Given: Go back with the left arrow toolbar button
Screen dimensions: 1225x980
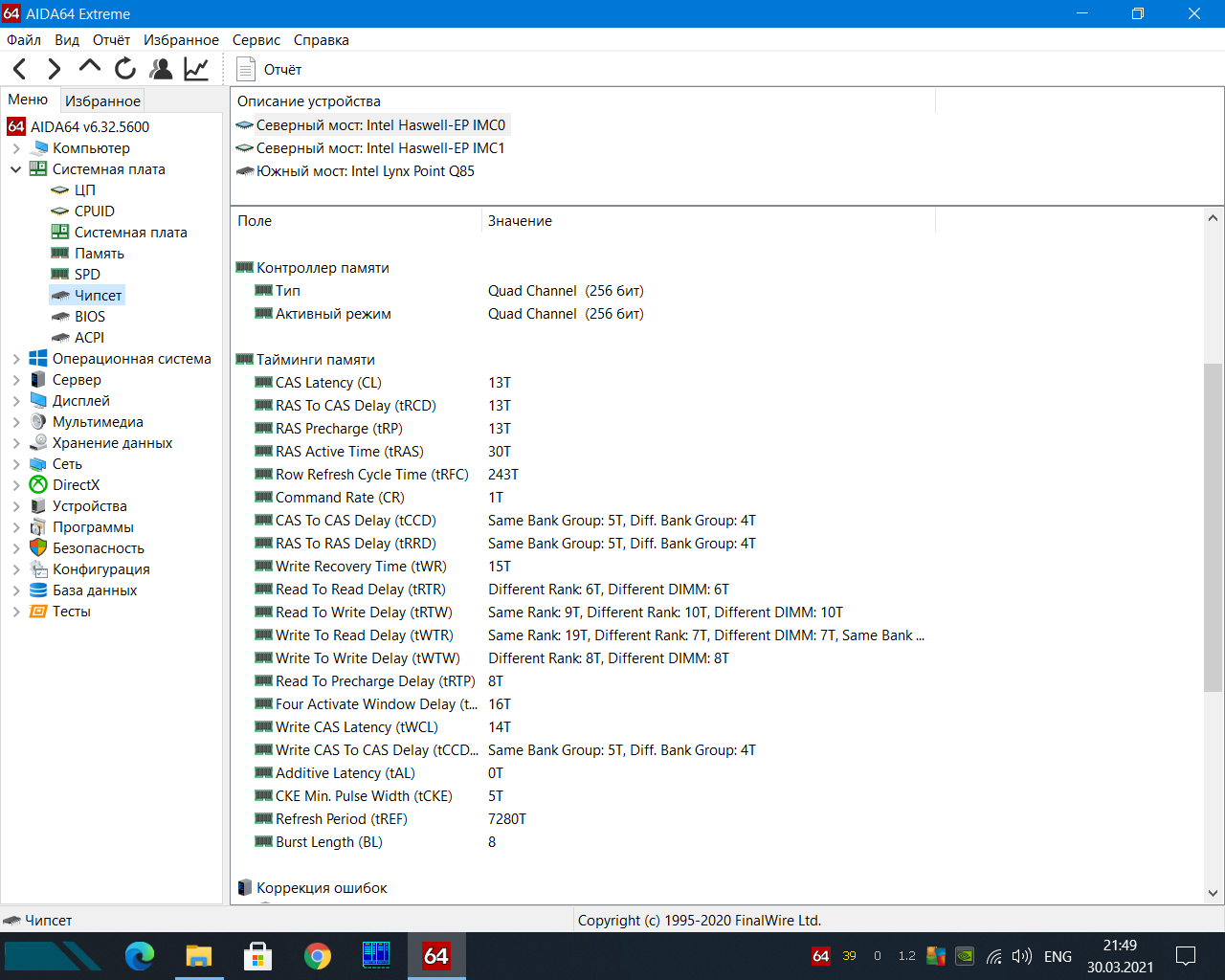Looking at the screenshot, I should pyautogui.click(x=20, y=69).
